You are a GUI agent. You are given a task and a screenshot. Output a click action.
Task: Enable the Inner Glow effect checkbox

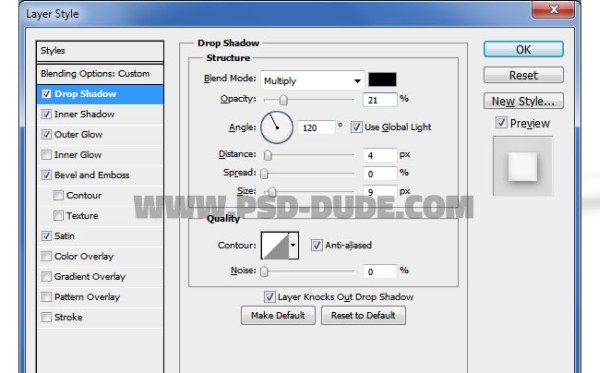pyautogui.click(x=46, y=155)
